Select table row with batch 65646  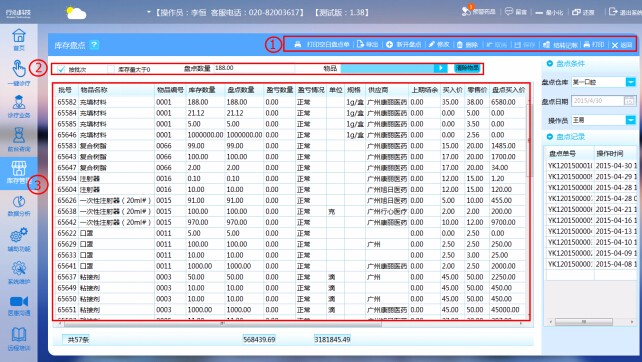point(290,135)
